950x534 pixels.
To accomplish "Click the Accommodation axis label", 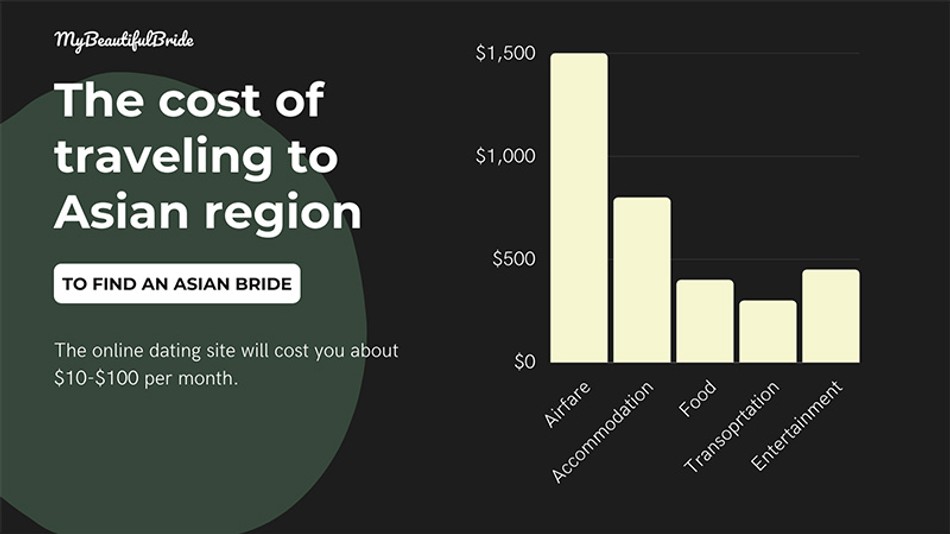I will click(x=603, y=432).
